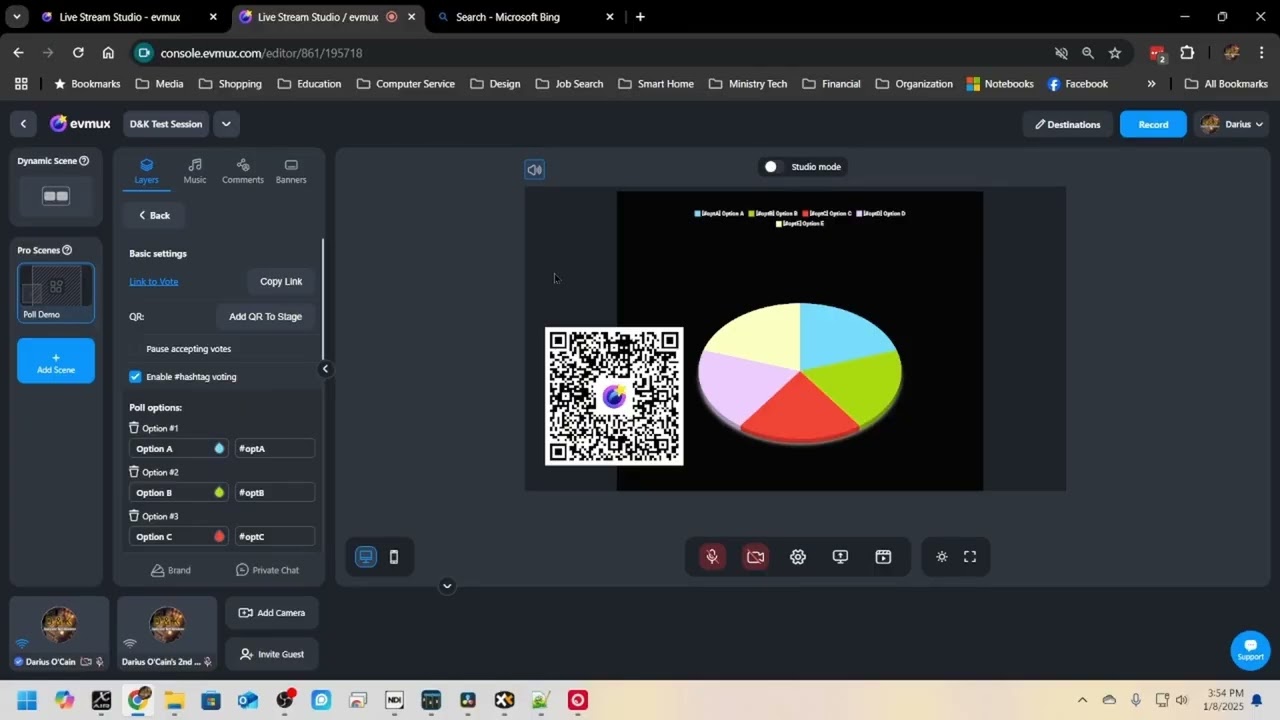
Task: Click Back in the layers panel
Action: click(x=154, y=215)
